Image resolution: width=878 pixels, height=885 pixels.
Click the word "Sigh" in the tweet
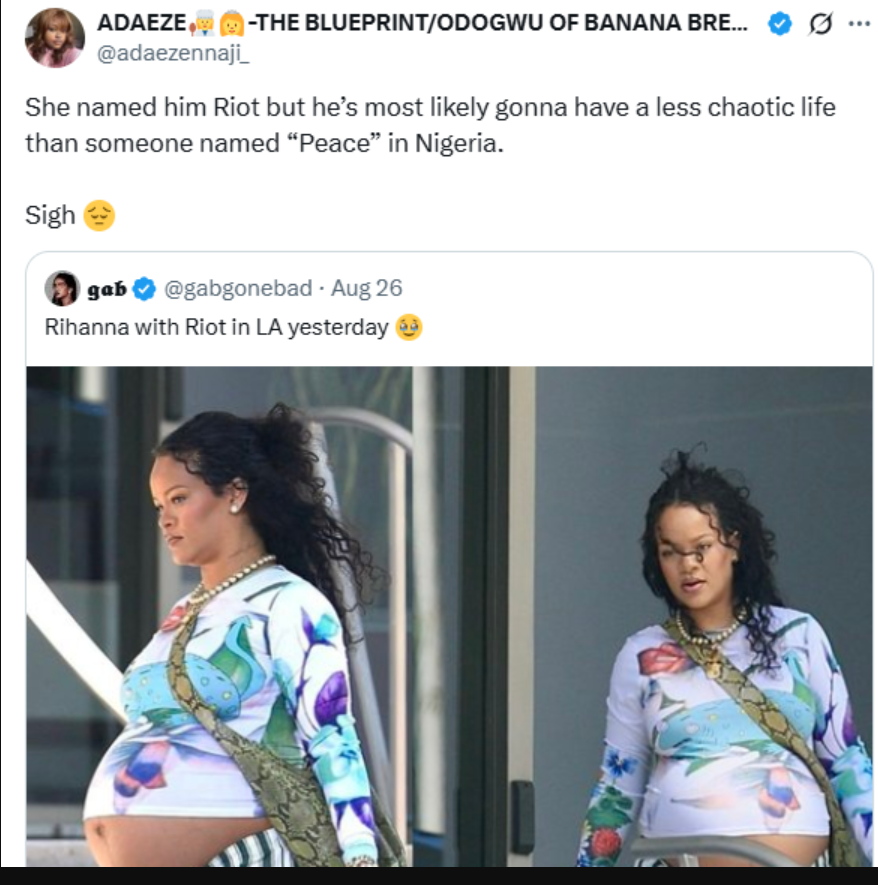click(x=50, y=215)
